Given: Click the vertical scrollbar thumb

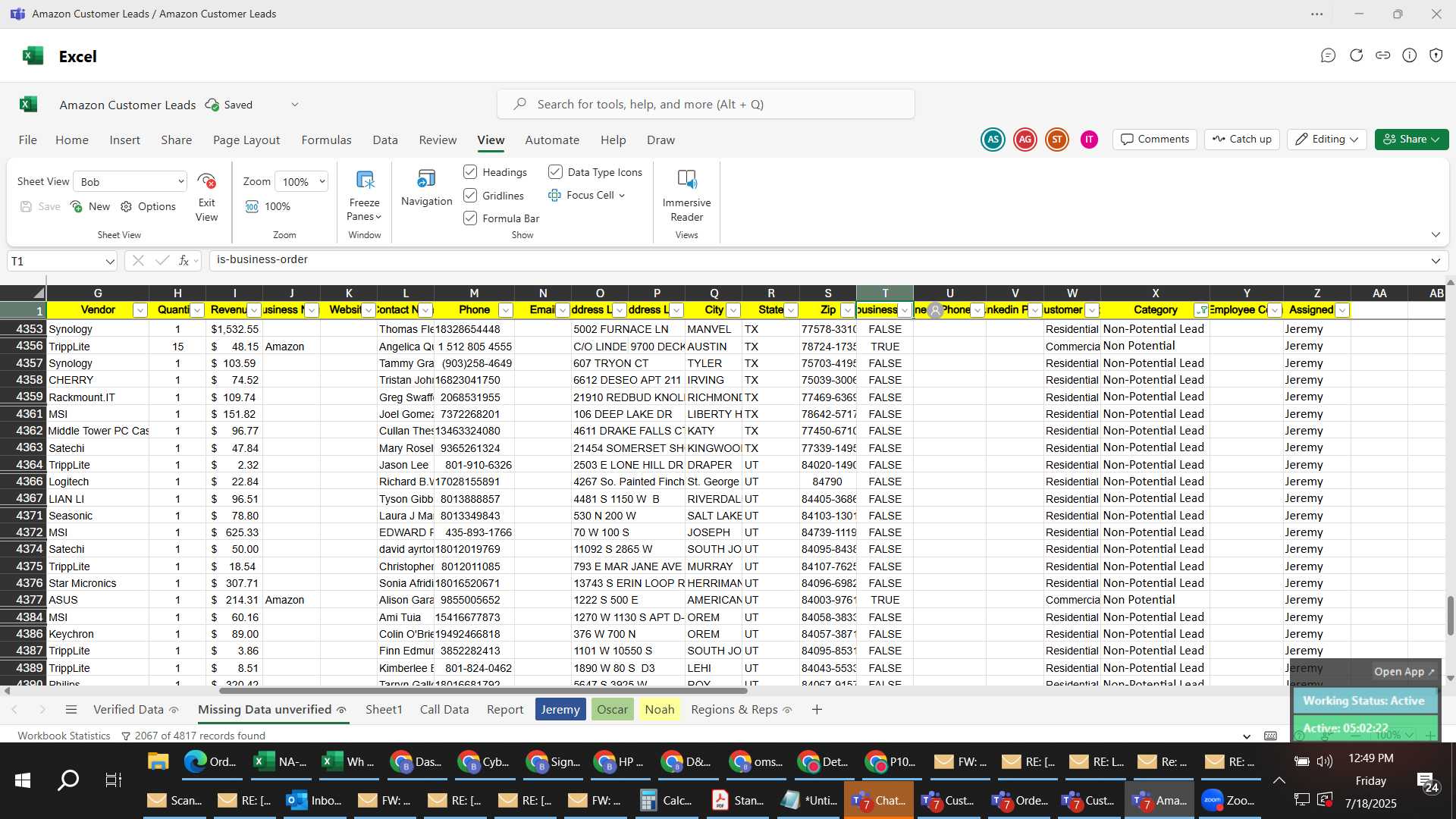Looking at the screenshot, I should click(1450, 616).
